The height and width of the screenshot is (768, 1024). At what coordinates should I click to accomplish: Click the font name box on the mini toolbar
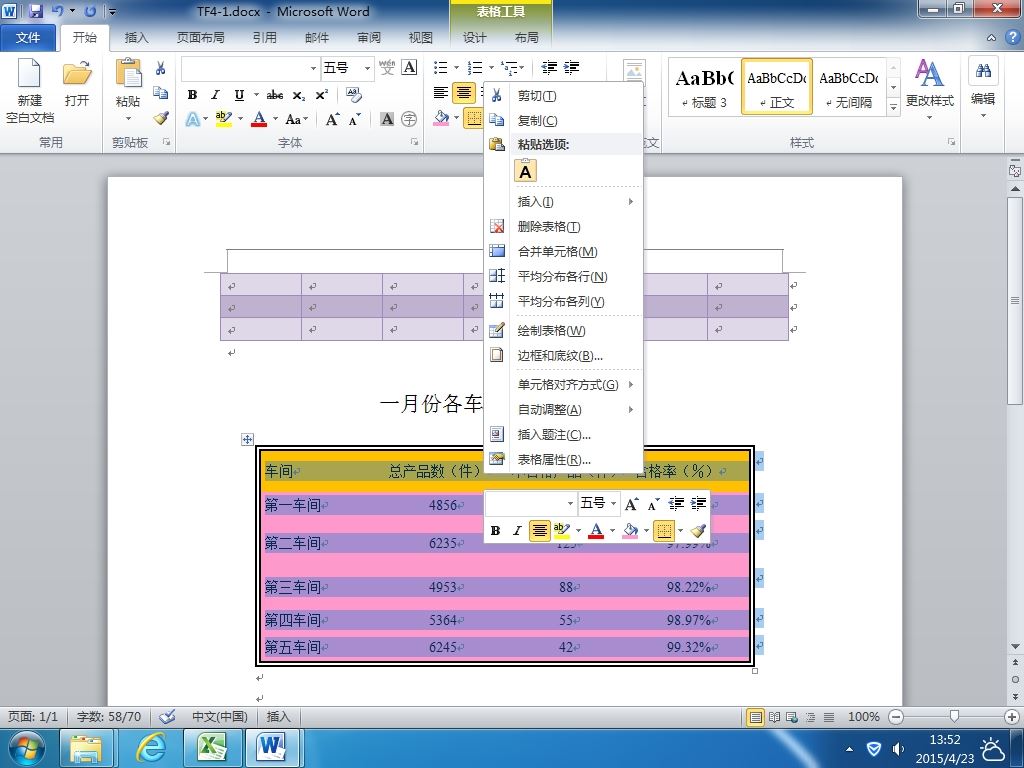531,503
